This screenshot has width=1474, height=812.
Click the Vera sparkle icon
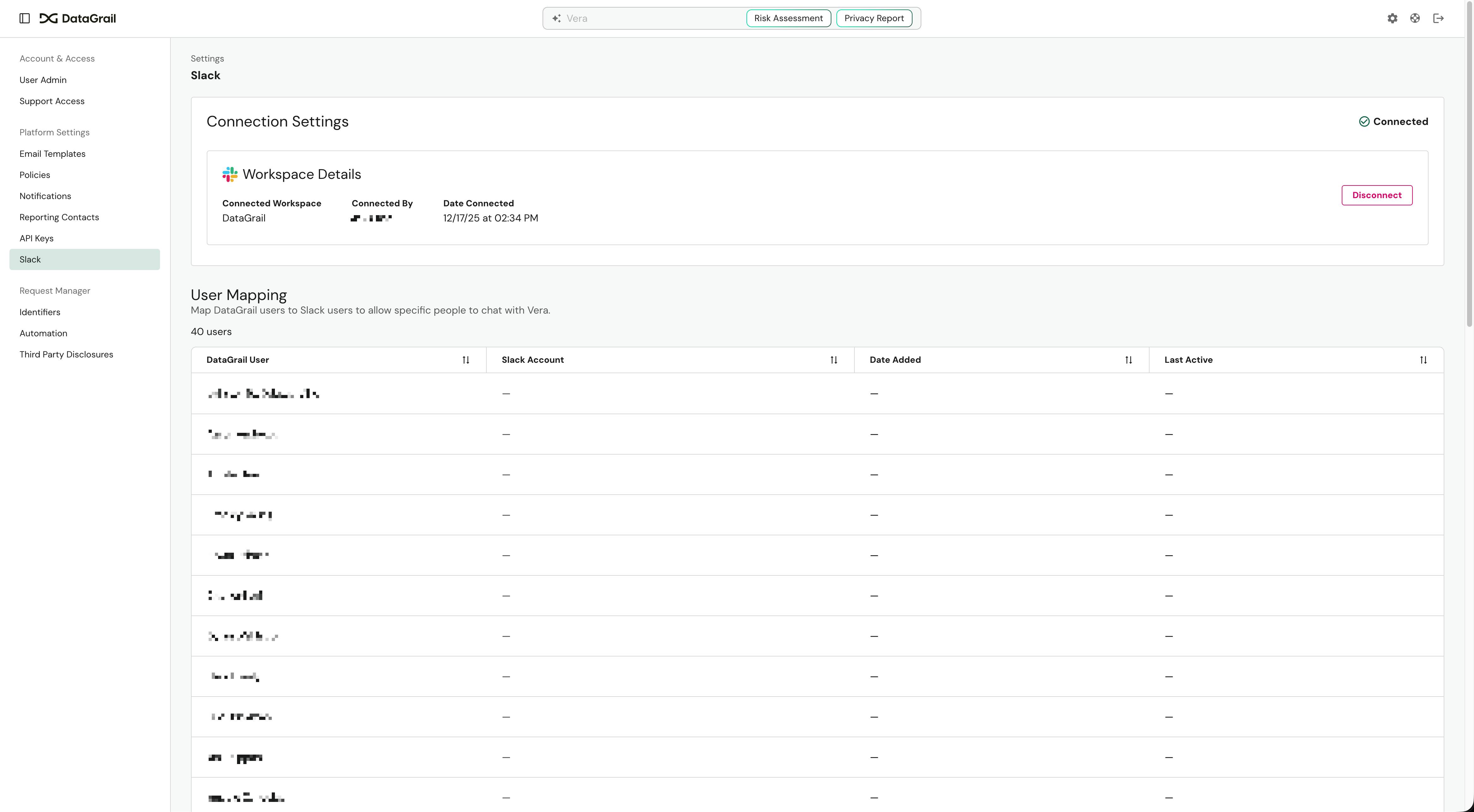point(556,18)
